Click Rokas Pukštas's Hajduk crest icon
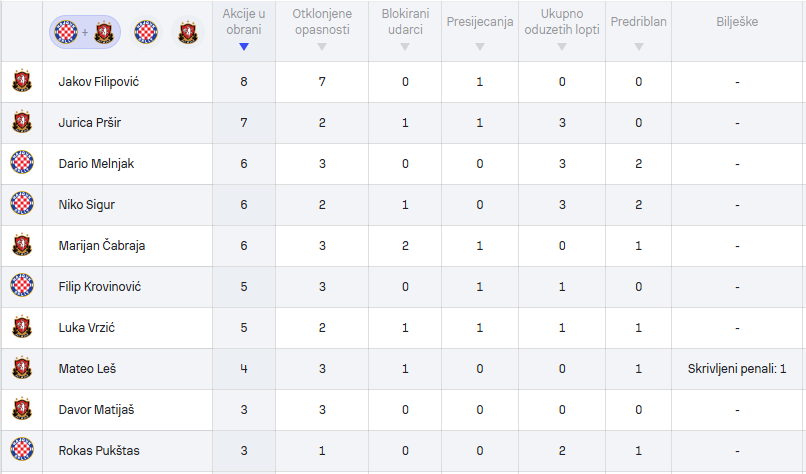Image resolution: width=806 pixels, height=474 pixels. (22, 449)
